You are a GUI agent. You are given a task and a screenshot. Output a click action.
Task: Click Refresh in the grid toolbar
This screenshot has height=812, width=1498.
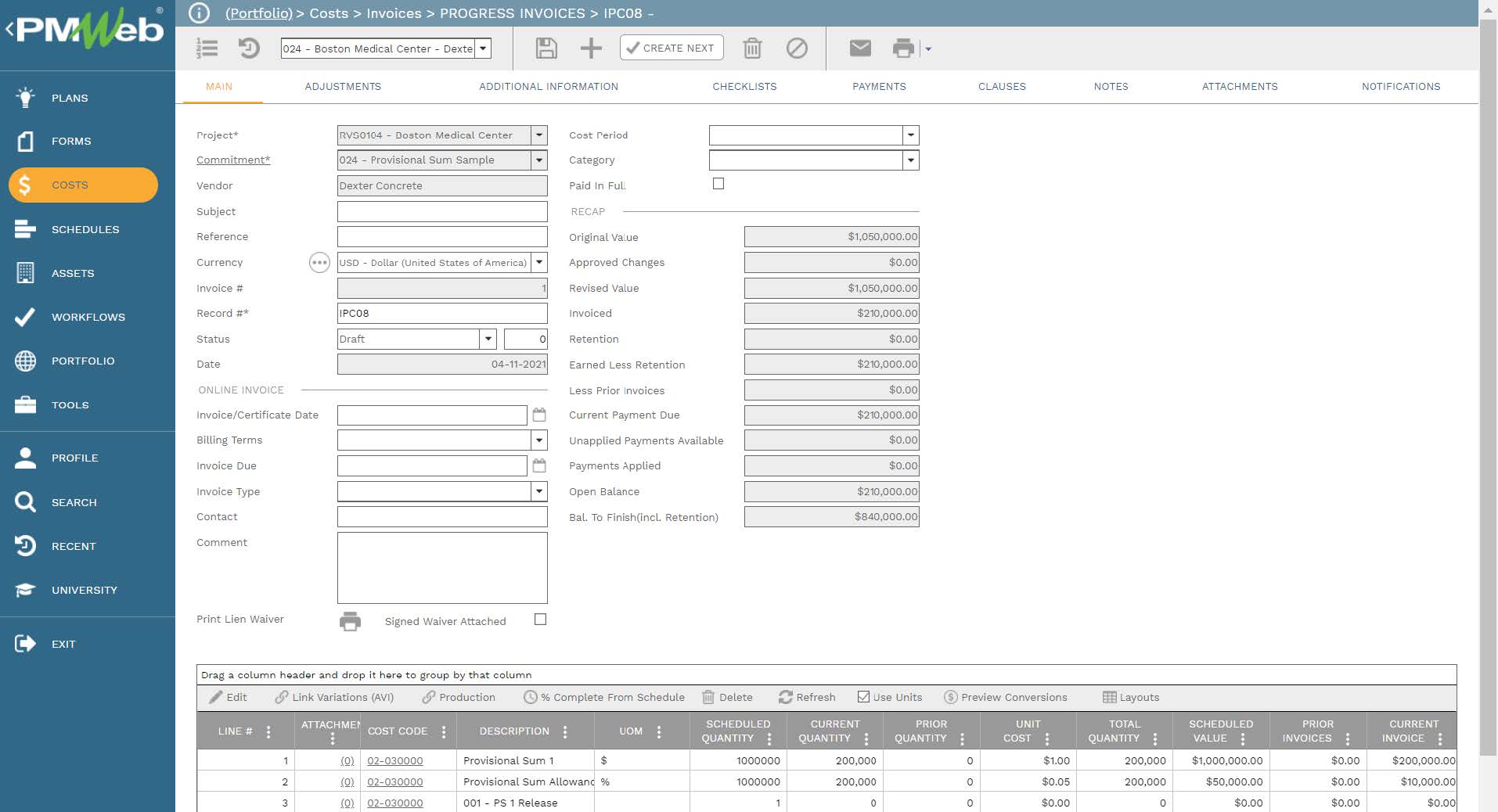click(x=807, y=697)
